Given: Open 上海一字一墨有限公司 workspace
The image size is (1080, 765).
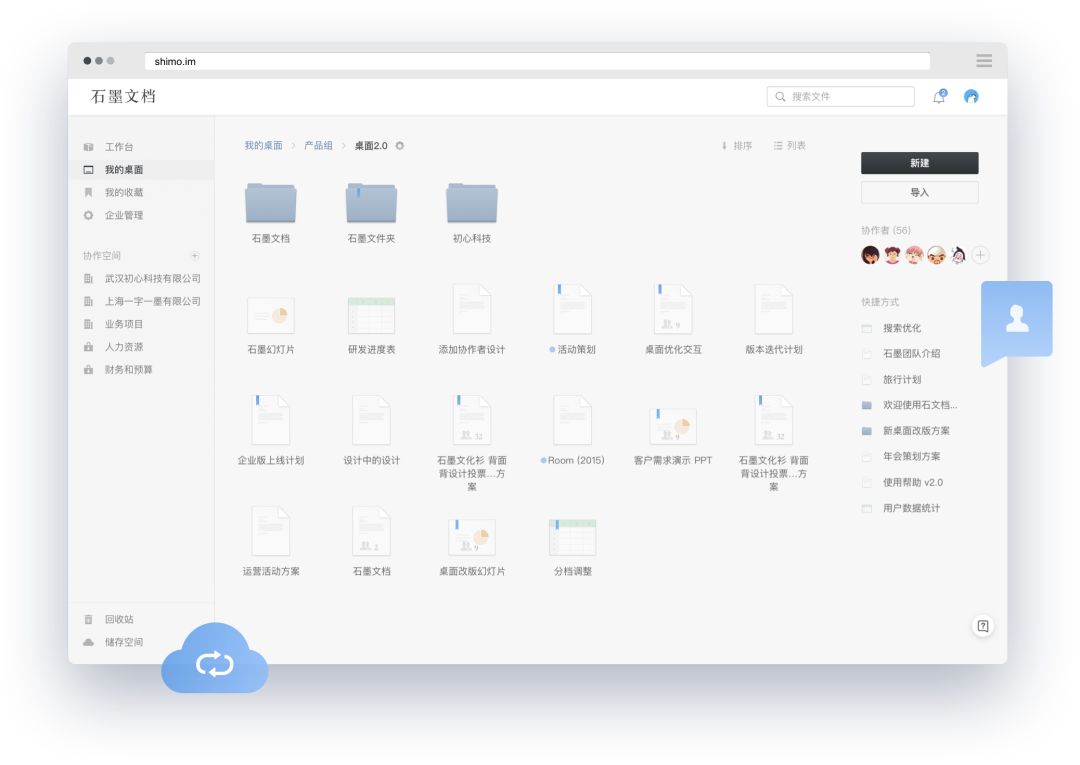Looking at the screenshot, I should 152,301.
